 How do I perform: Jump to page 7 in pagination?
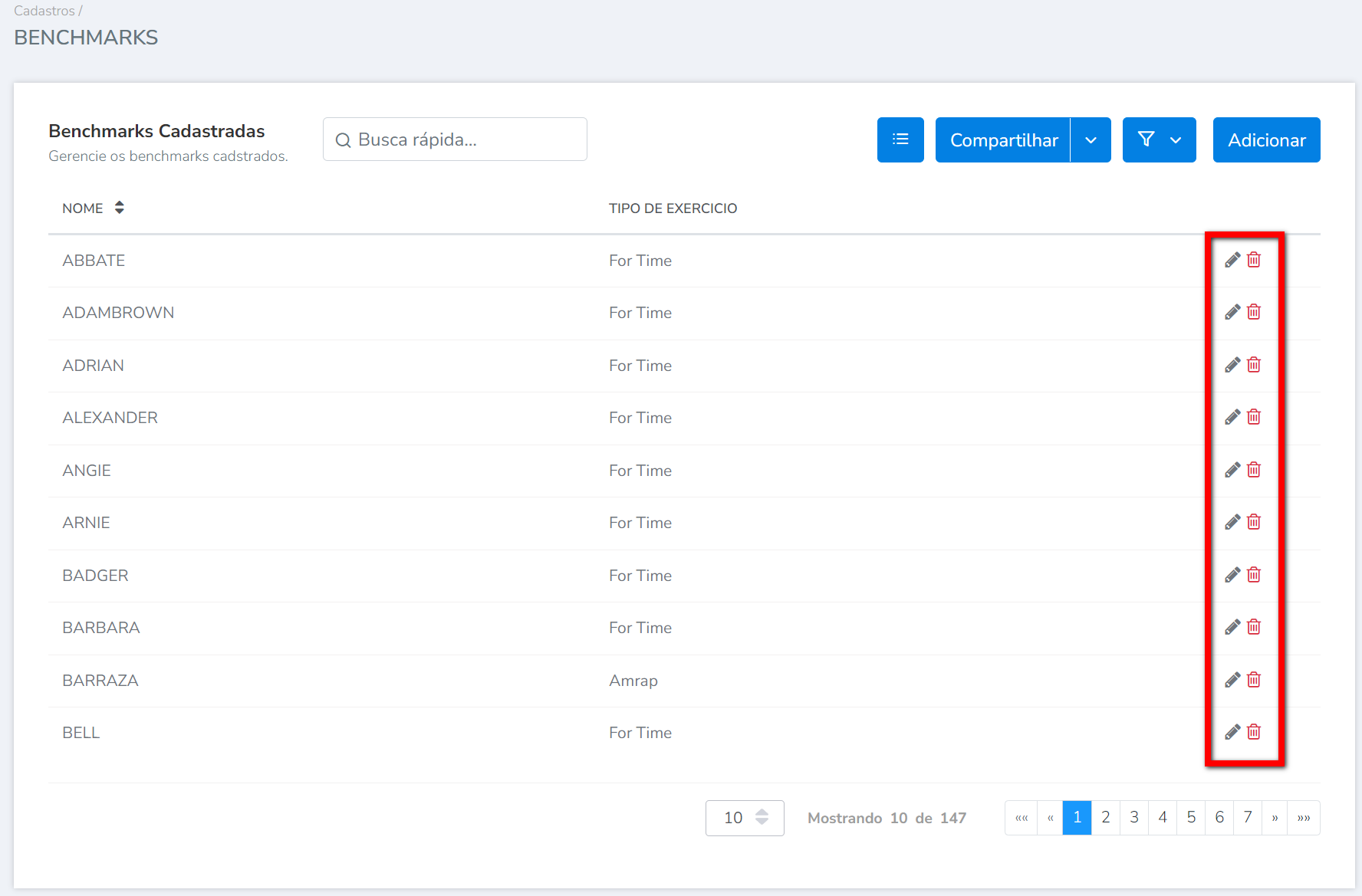(1248, 818)
